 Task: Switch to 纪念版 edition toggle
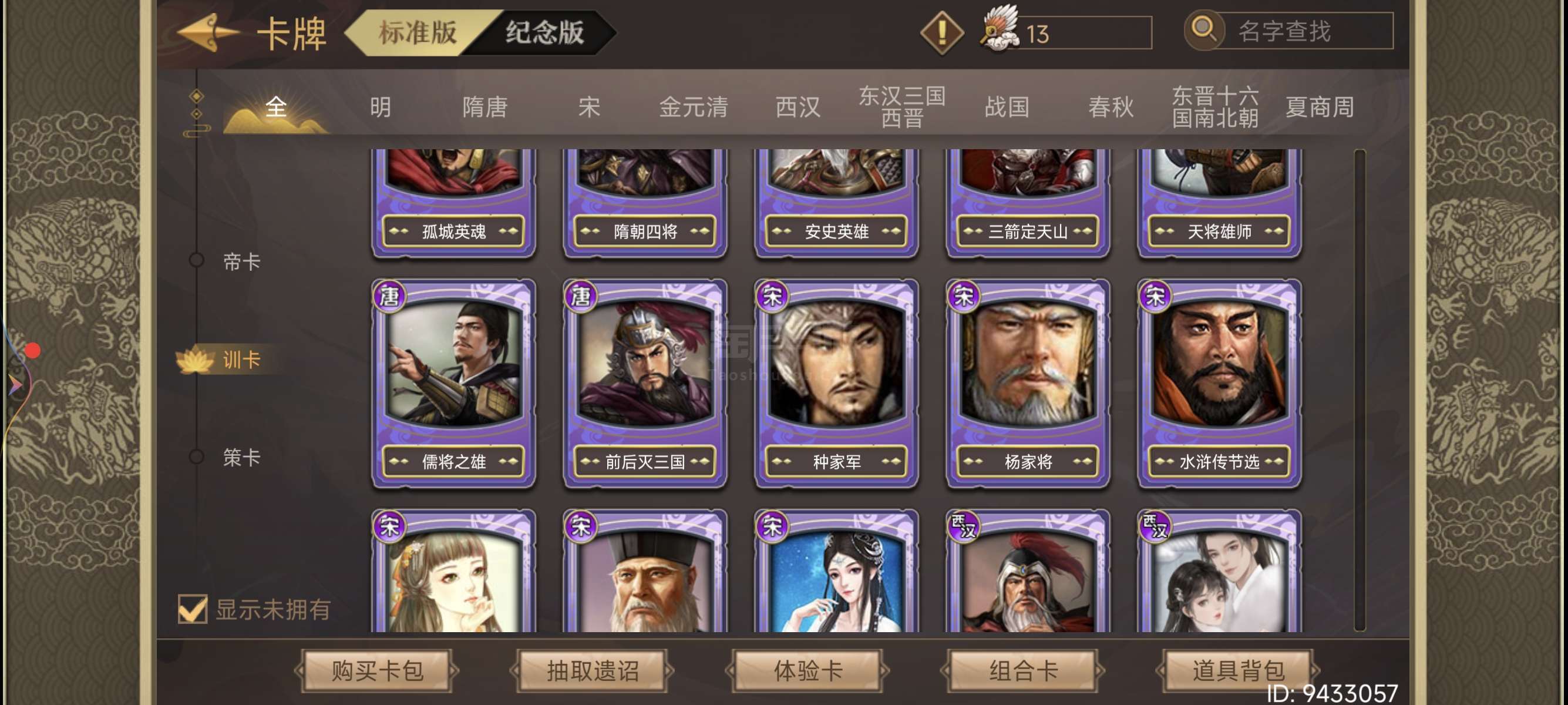(x=544, y=32)
